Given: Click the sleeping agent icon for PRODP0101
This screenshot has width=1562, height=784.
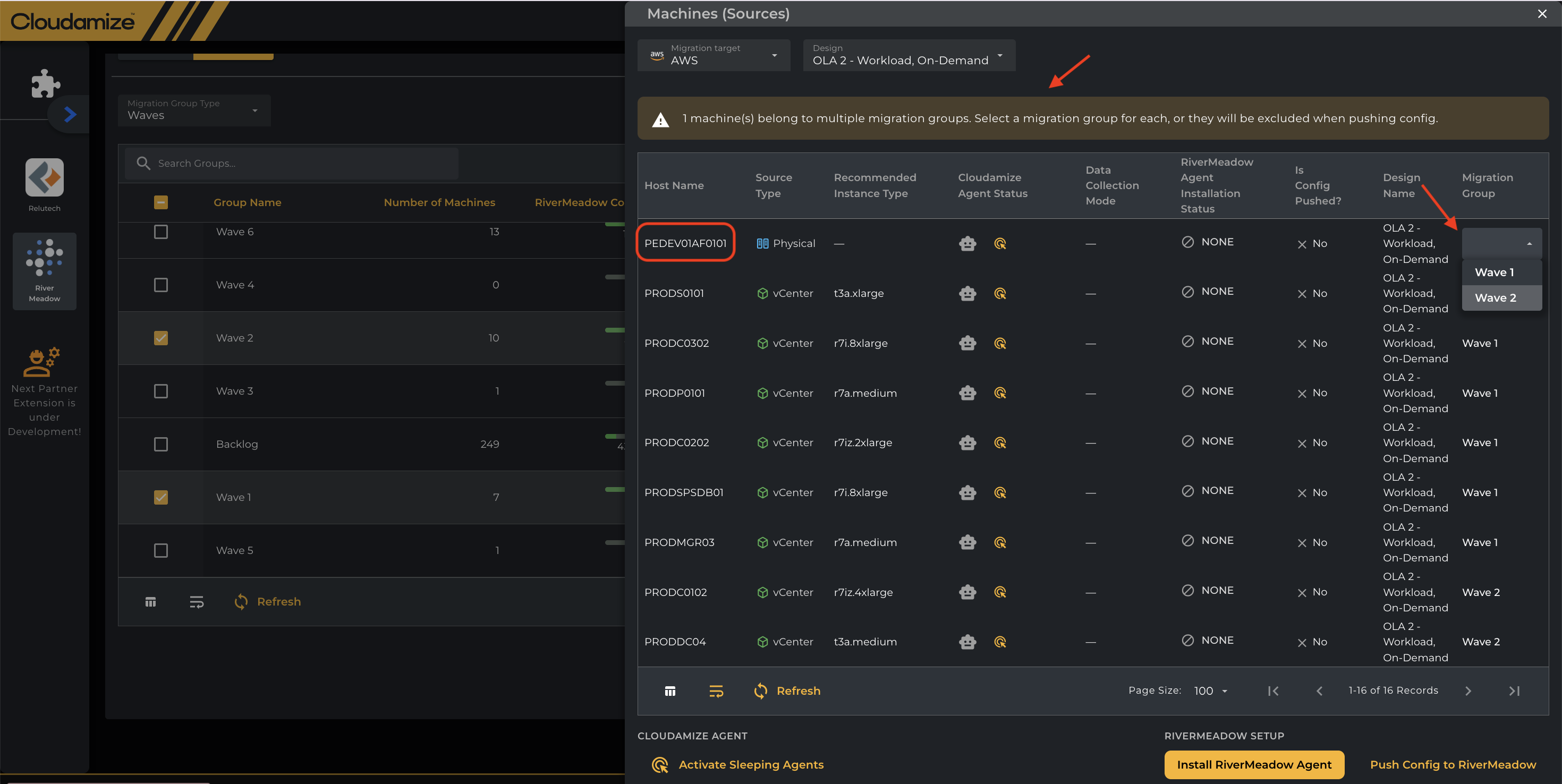Looking at the screenshot, I should point(1000,393).
